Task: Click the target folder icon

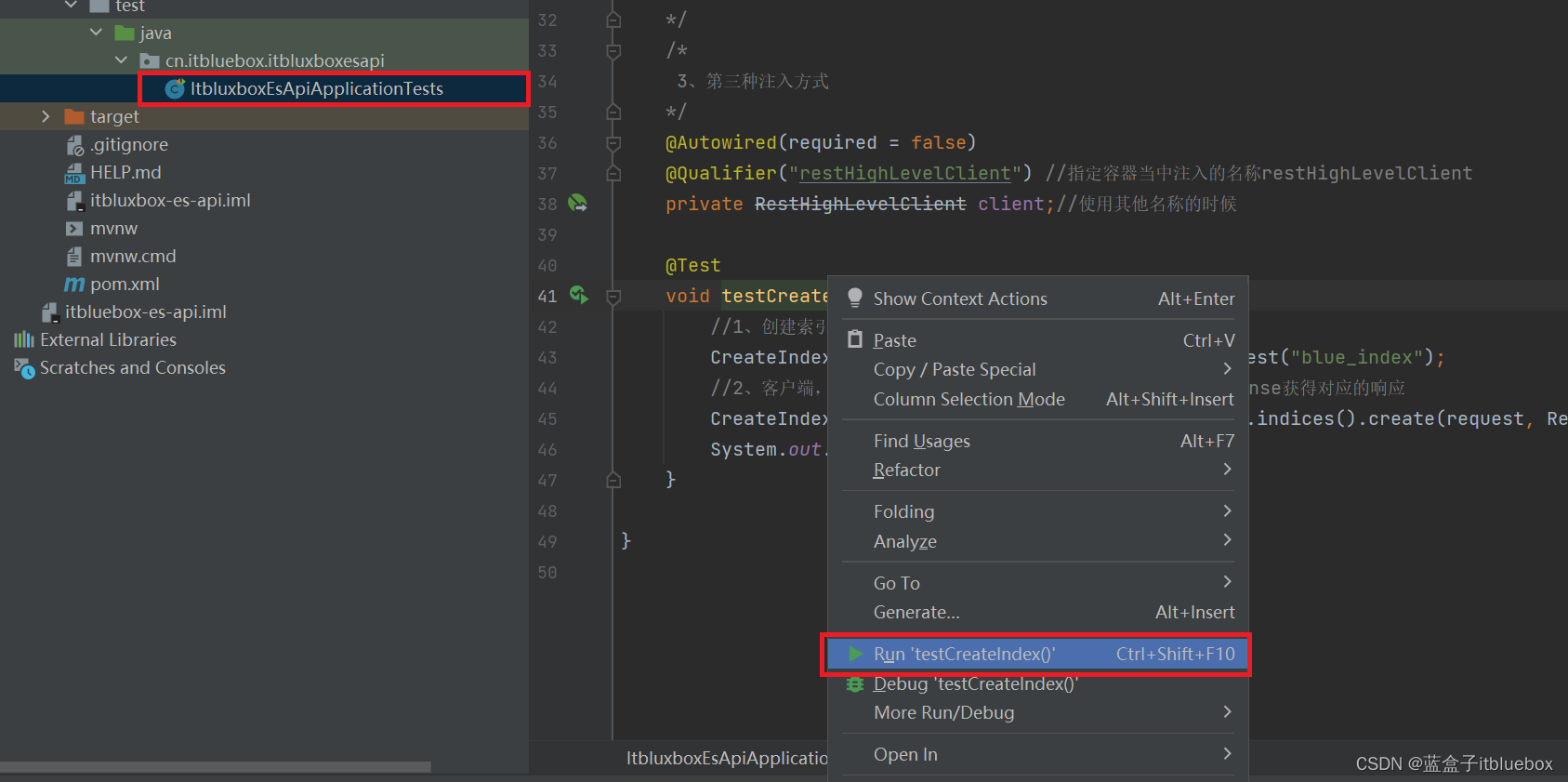Action: point(74,116)
